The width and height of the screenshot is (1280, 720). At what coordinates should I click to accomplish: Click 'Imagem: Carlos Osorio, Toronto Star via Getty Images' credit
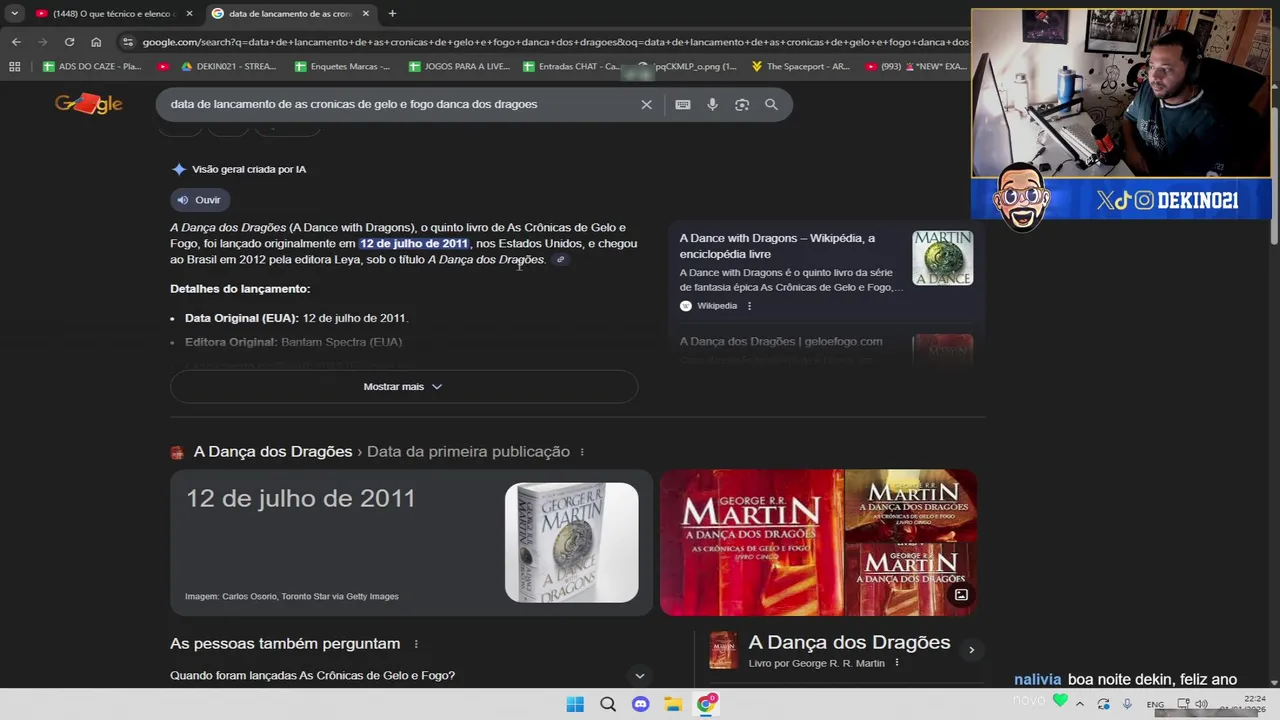click(x=292, y=596)
